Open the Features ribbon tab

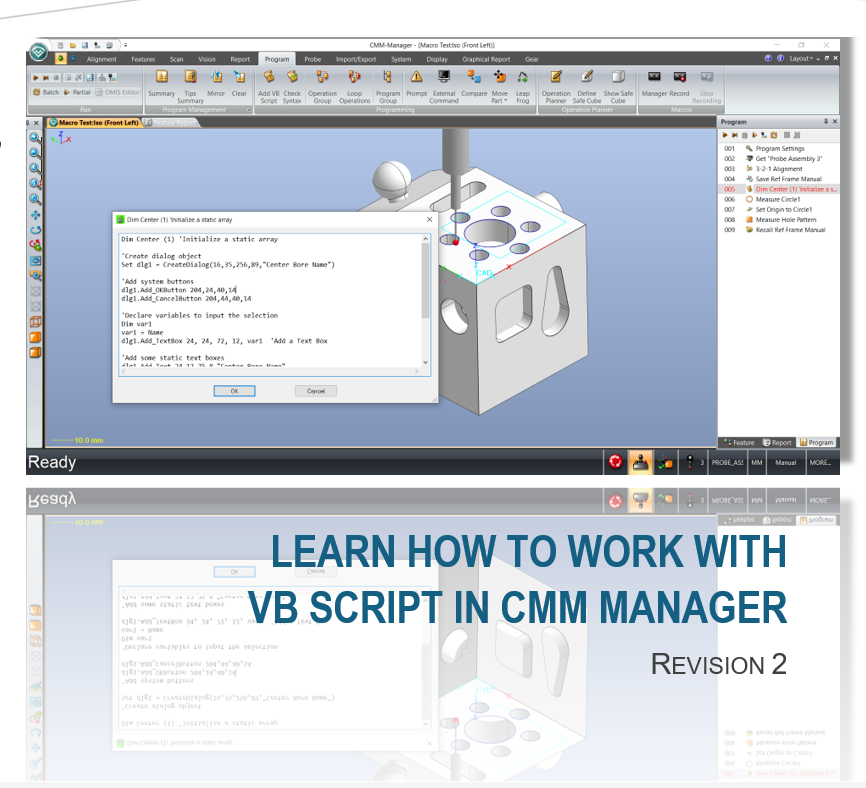tap(143, 59)
